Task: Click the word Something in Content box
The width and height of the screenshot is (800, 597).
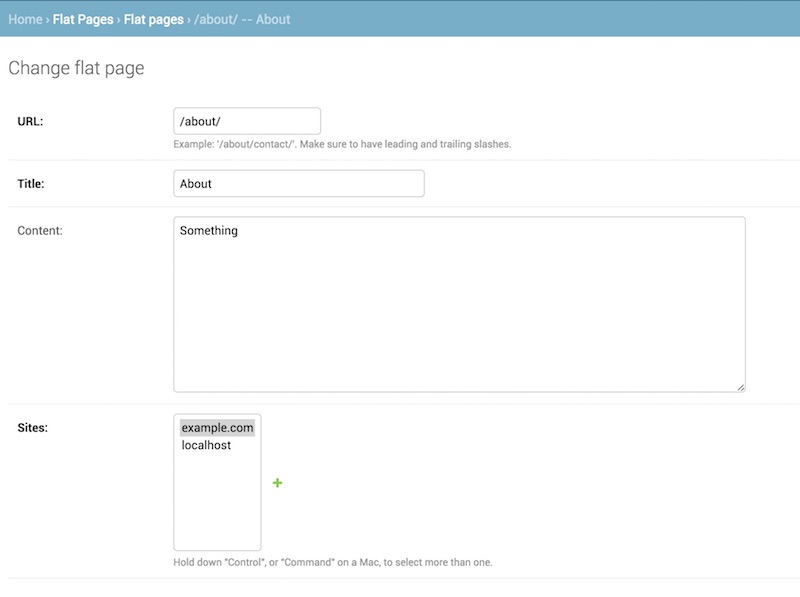Action: pos(209,231)
